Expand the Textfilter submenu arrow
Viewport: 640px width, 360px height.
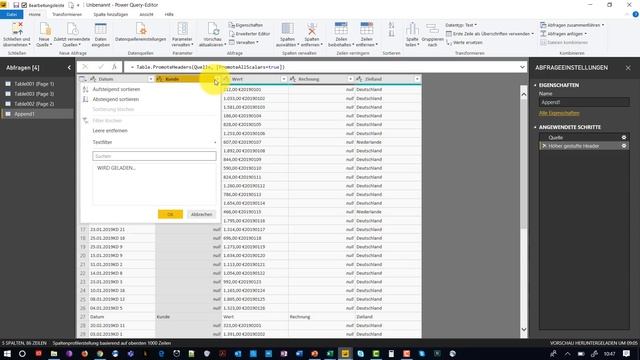215,142
